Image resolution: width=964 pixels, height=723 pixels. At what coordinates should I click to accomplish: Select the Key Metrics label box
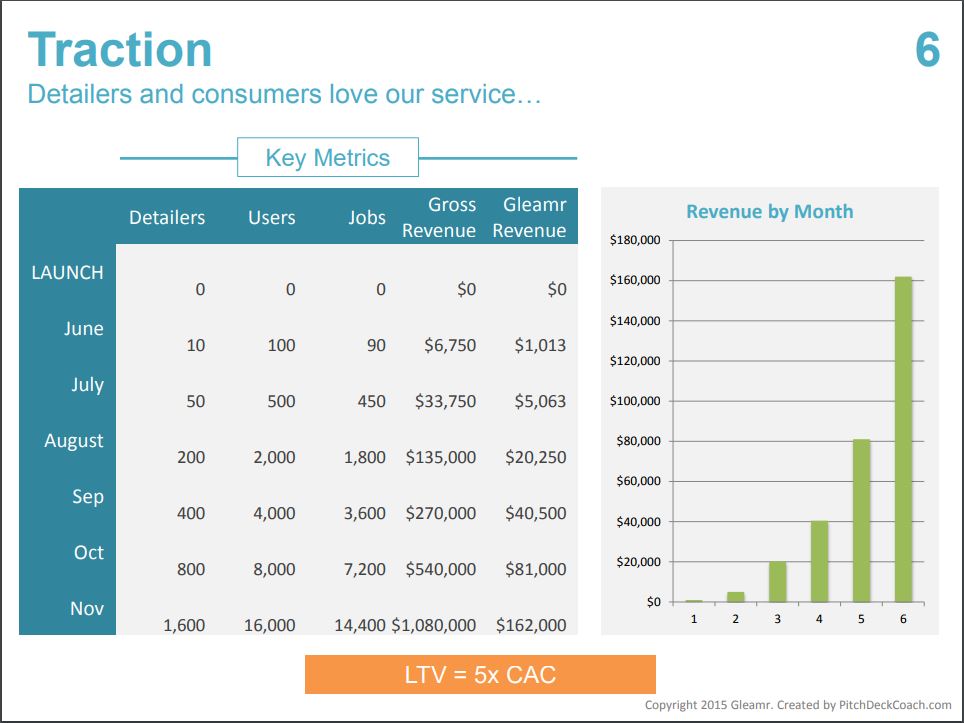pos(328,157)
